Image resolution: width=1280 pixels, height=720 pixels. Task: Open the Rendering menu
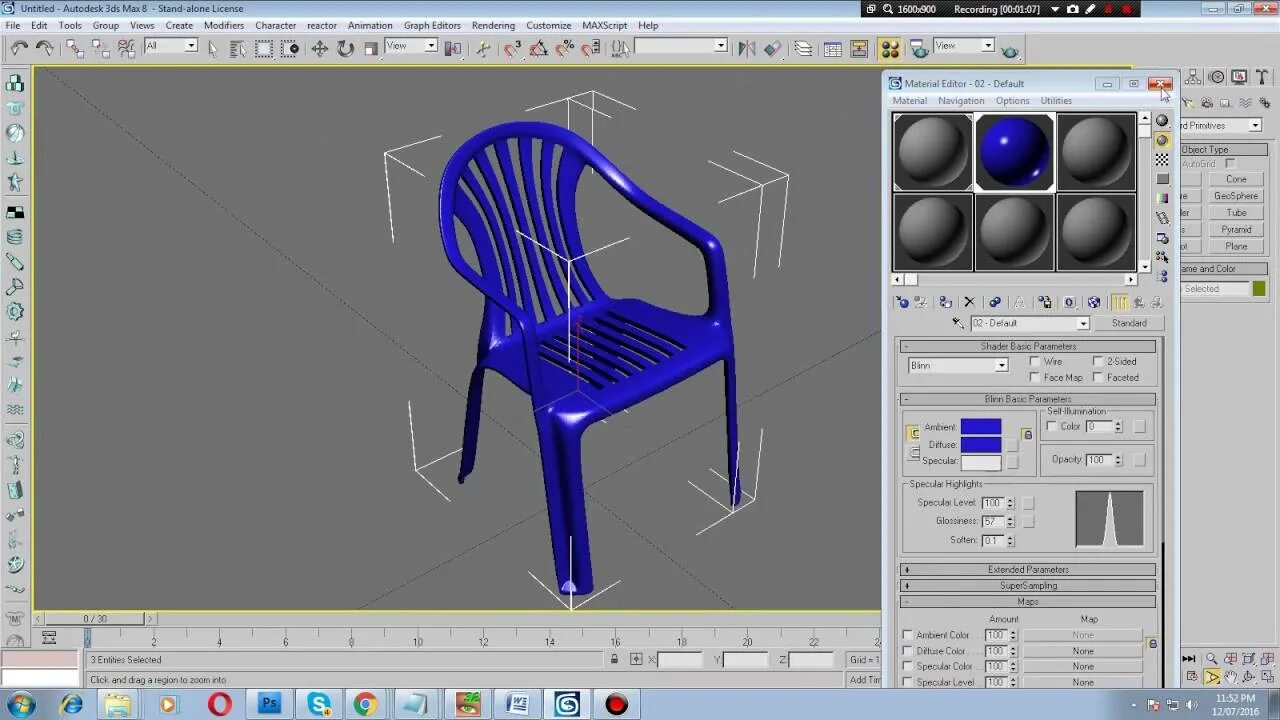(493, 25)
